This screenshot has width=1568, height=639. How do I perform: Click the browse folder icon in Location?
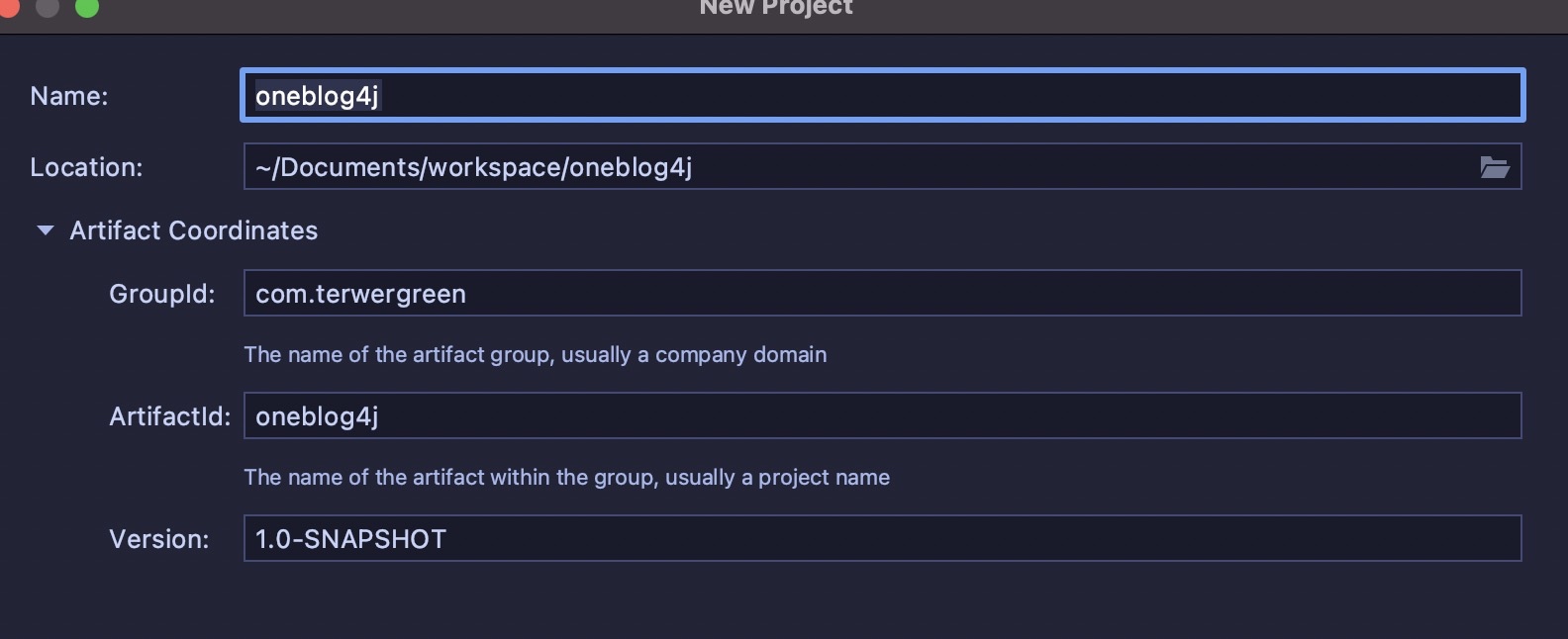[1494, 167]
